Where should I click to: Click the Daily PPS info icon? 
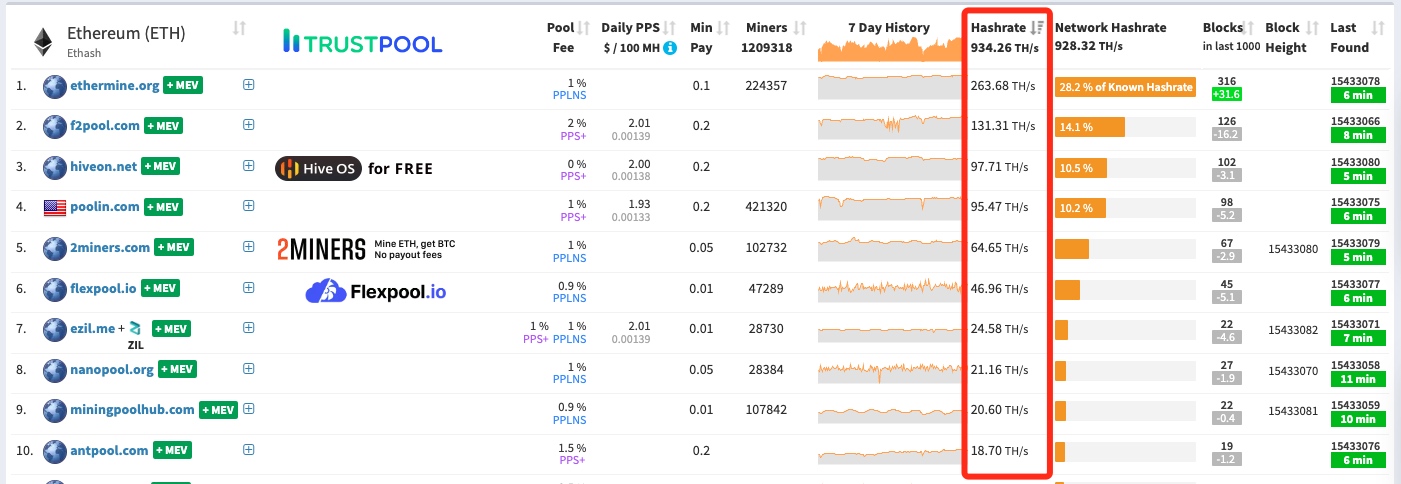point(670,47)
